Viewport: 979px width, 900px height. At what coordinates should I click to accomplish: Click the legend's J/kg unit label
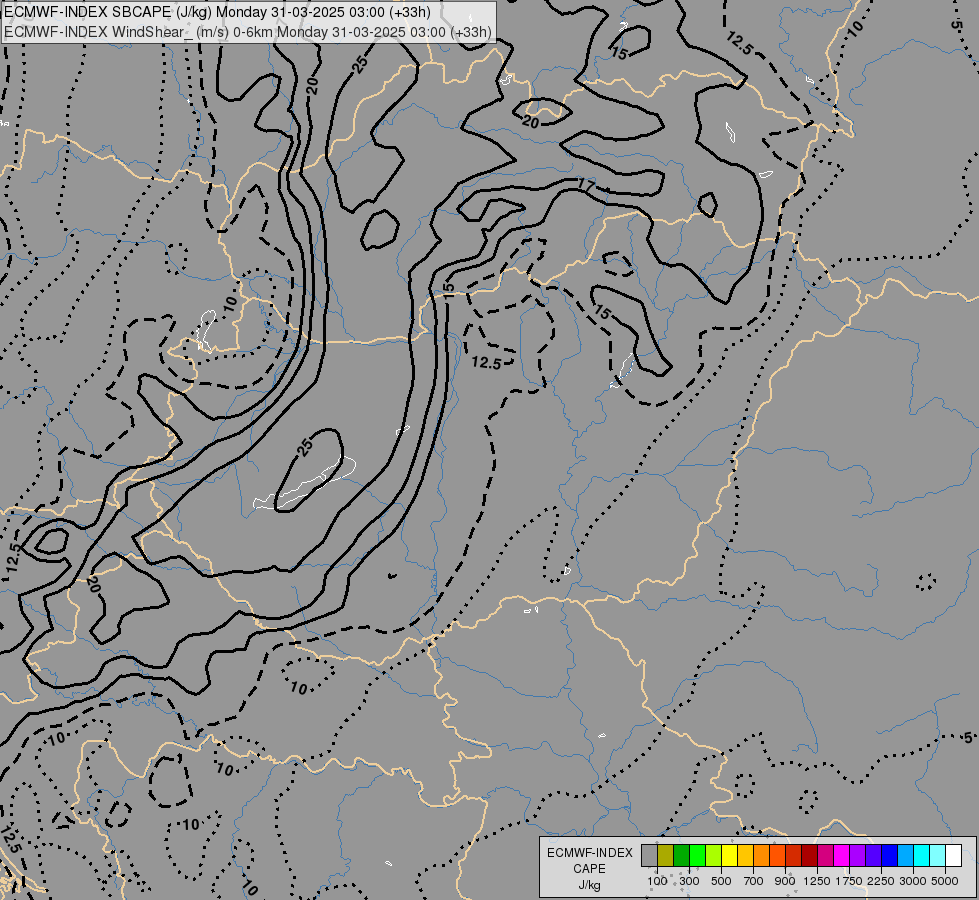(589, 885)
